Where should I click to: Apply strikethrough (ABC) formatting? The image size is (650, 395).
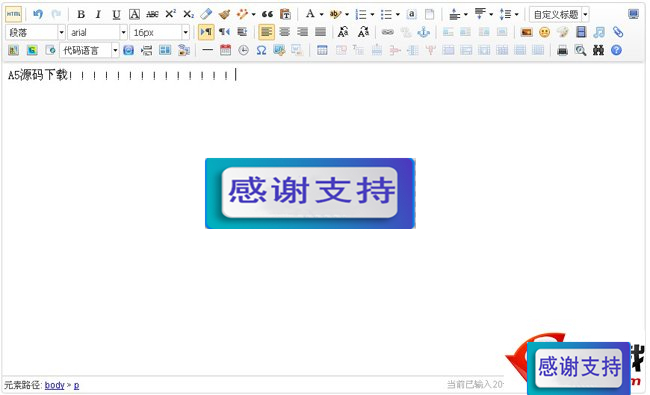click(152, 15)
